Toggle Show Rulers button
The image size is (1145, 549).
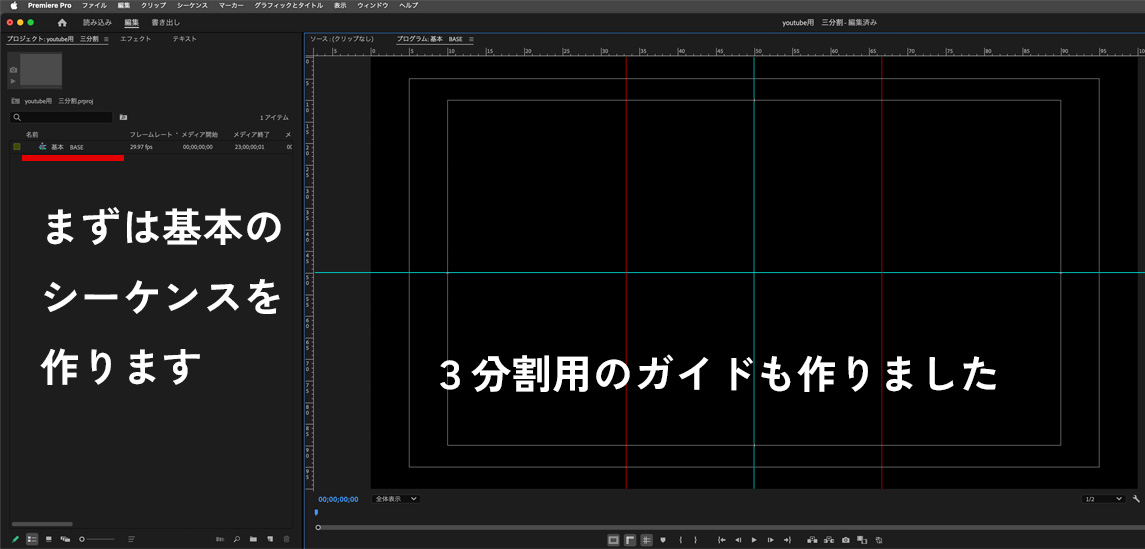coord(630,540)
